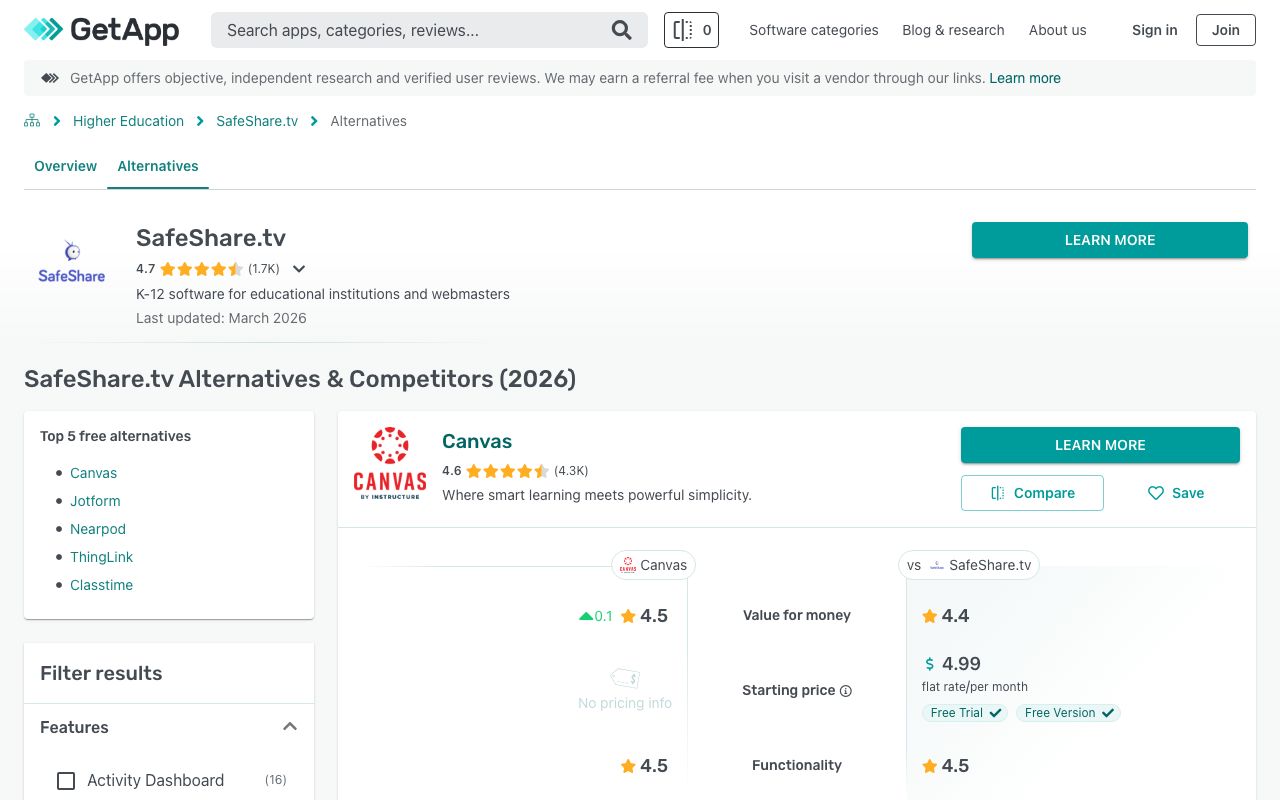The width and height of the screenshot is (1280, 800).
Task: Click the green 0.1 rating difference indicator
Action: click(x=596, y=616)
